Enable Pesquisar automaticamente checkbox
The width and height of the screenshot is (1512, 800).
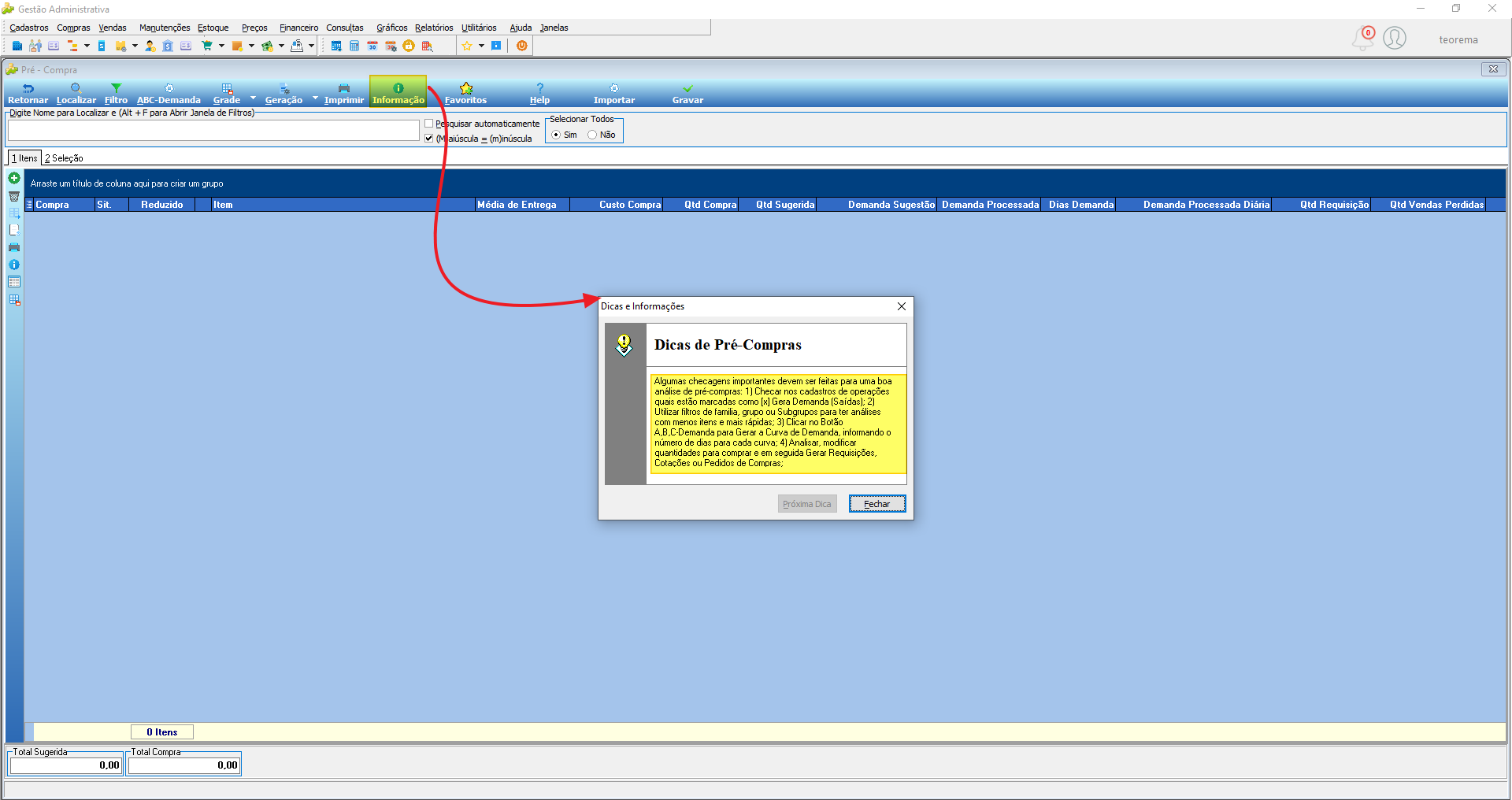(429, 124)
